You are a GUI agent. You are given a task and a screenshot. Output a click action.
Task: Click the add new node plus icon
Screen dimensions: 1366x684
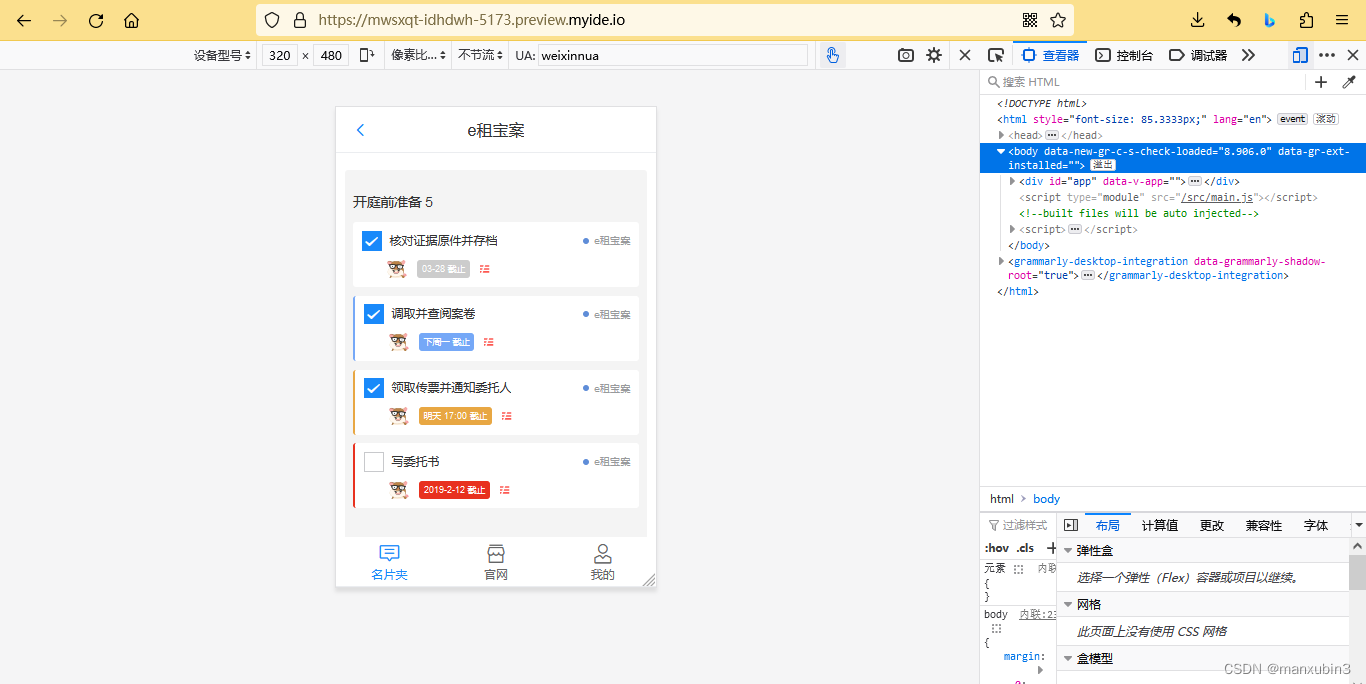tap(1321, 82)
